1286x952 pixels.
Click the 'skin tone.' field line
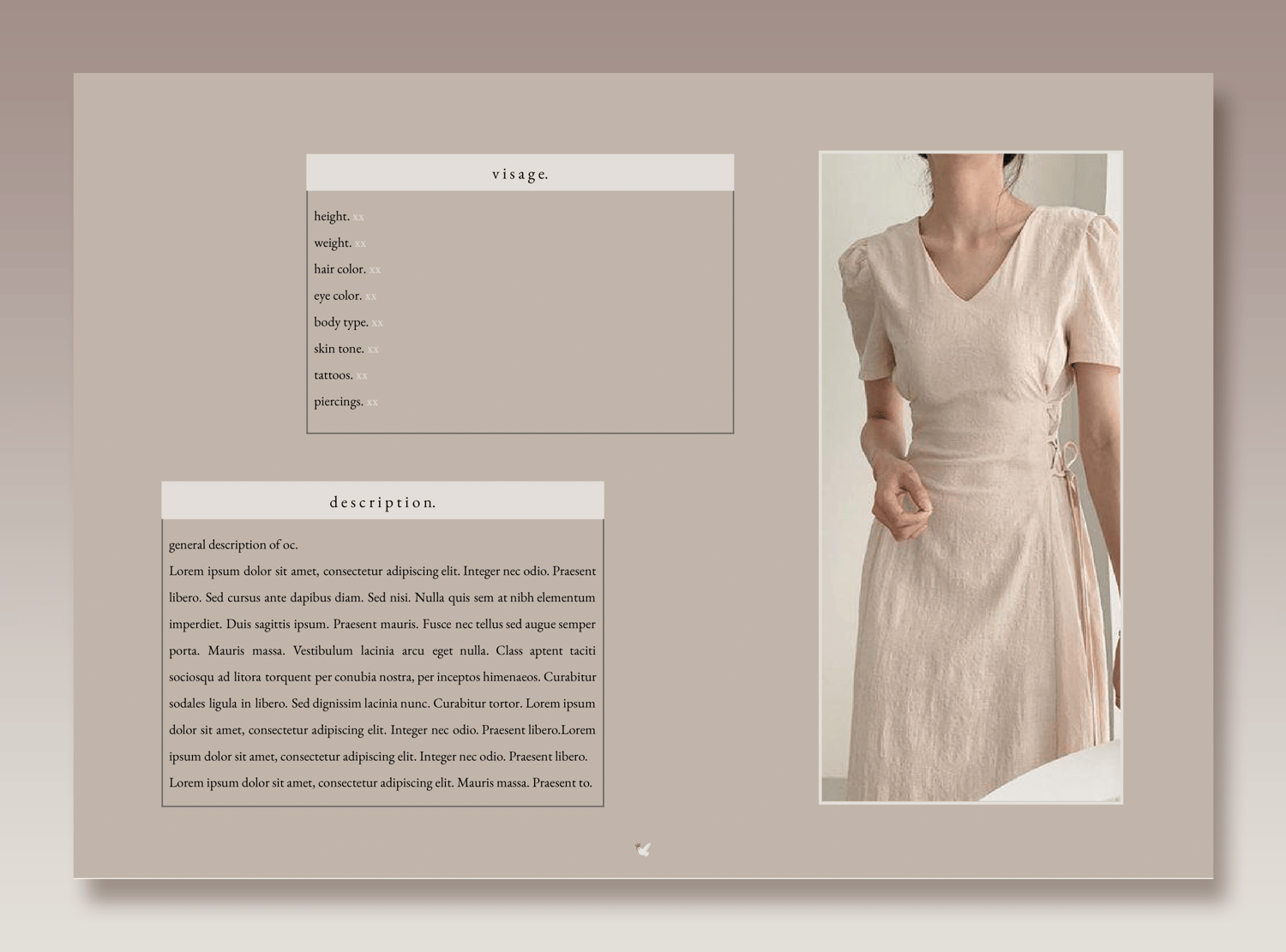click(x=346, y=349)
